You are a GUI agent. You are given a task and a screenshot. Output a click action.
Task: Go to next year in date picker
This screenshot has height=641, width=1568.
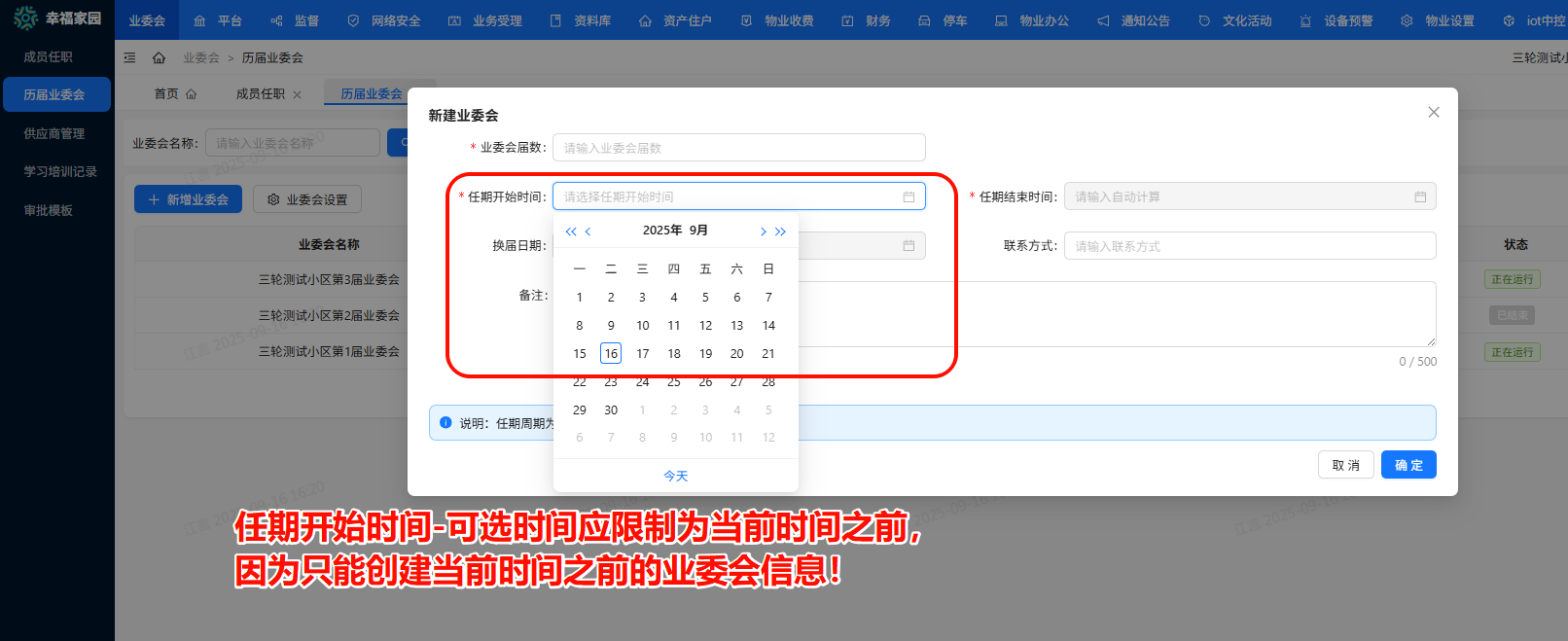(x=780, y=231)
